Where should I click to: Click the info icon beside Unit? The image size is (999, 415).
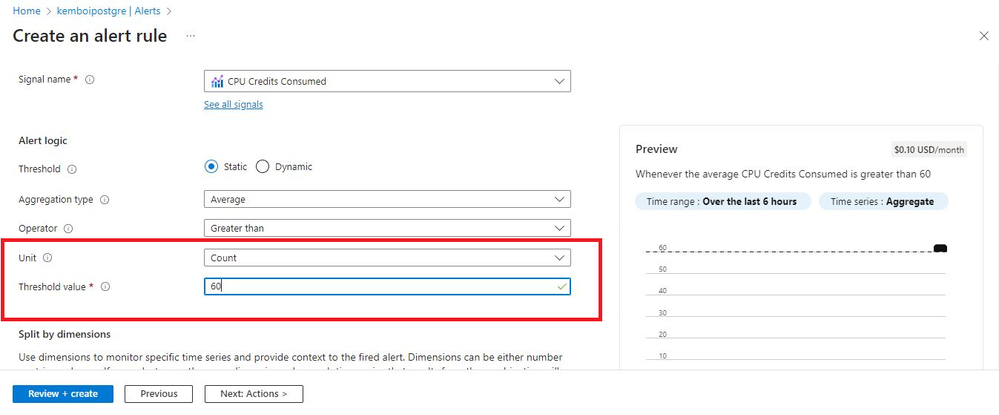(47, 258)
